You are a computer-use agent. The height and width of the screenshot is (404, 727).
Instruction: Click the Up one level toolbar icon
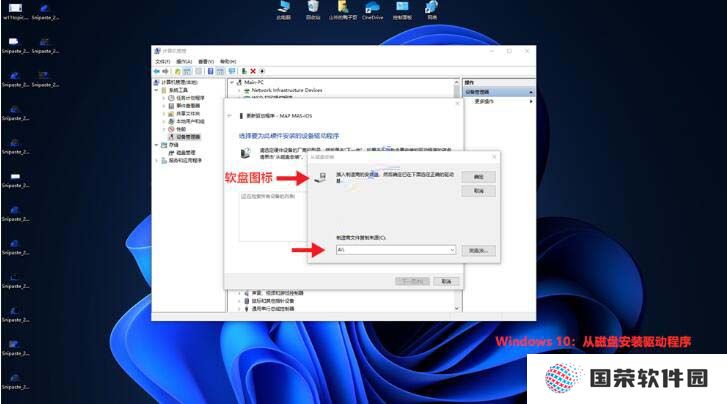pos(178,71)
